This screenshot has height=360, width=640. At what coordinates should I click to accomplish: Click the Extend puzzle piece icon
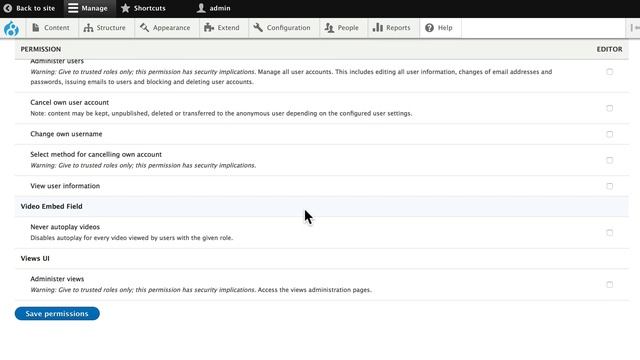pos(209,28)
